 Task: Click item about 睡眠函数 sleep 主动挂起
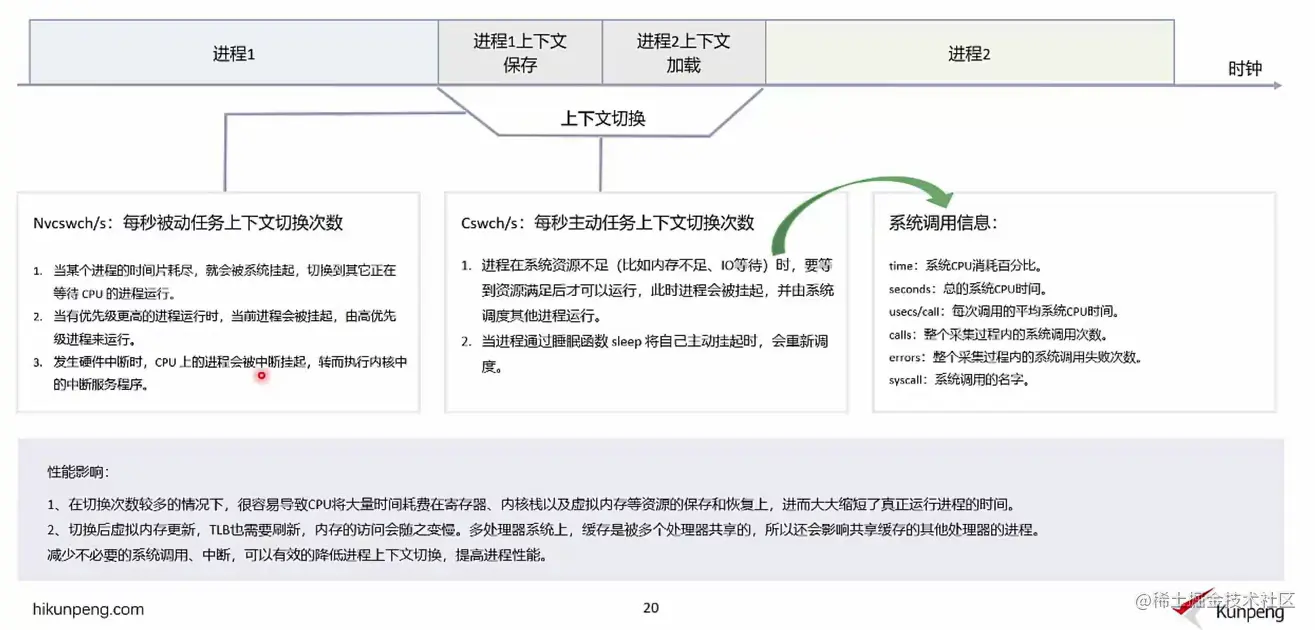(645, 353)
